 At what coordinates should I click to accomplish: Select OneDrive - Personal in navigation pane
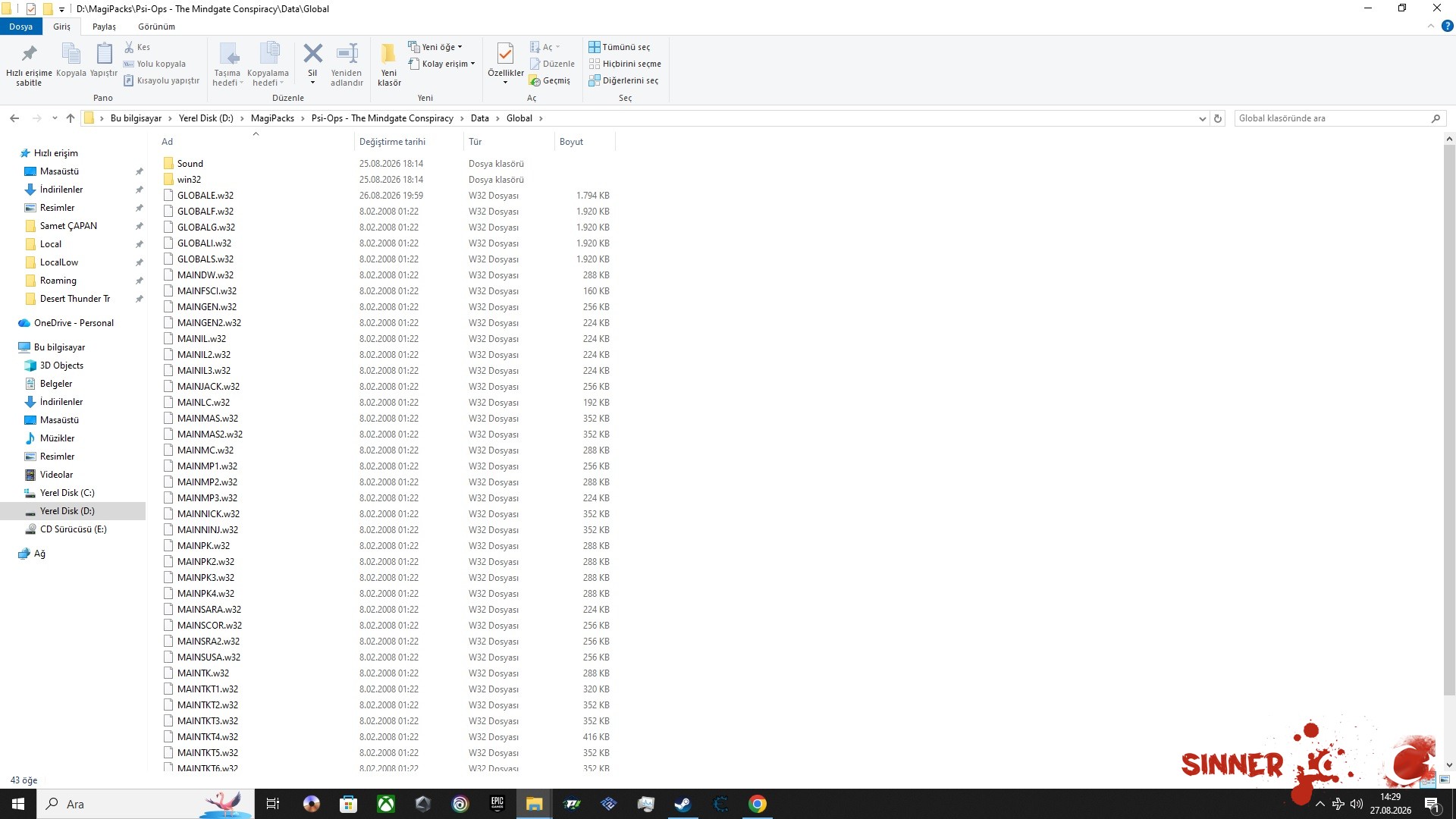tap(74, 323)
